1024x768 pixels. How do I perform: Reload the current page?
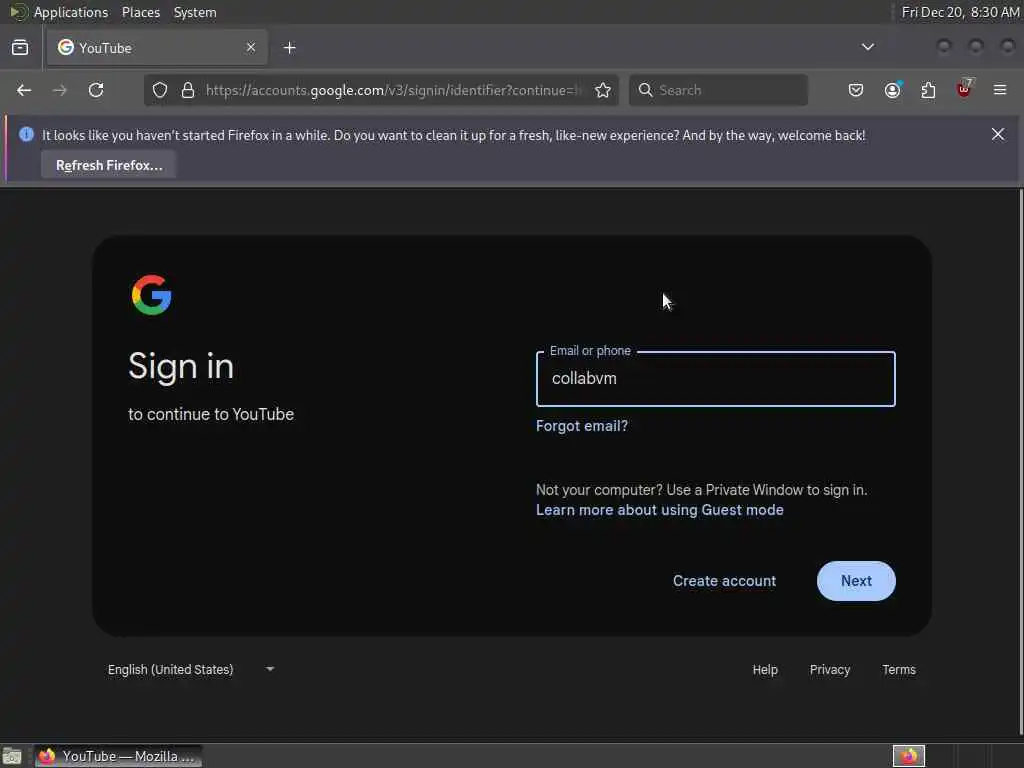[96, 90]
